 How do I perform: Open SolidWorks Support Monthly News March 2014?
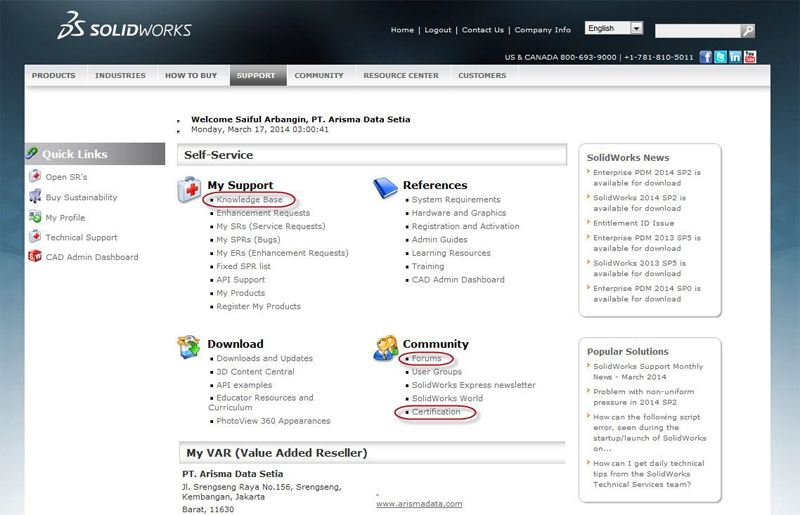point(647,372)
